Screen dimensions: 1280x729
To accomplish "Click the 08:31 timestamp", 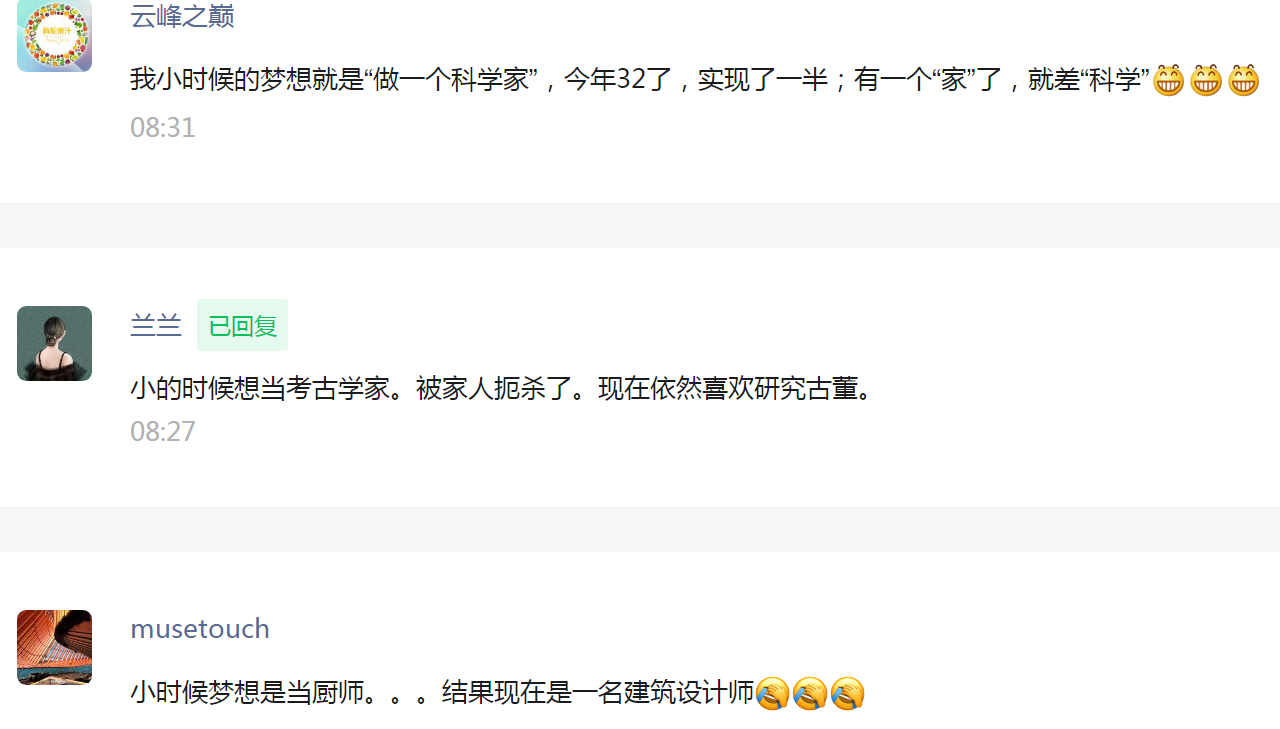I will 163,128.
